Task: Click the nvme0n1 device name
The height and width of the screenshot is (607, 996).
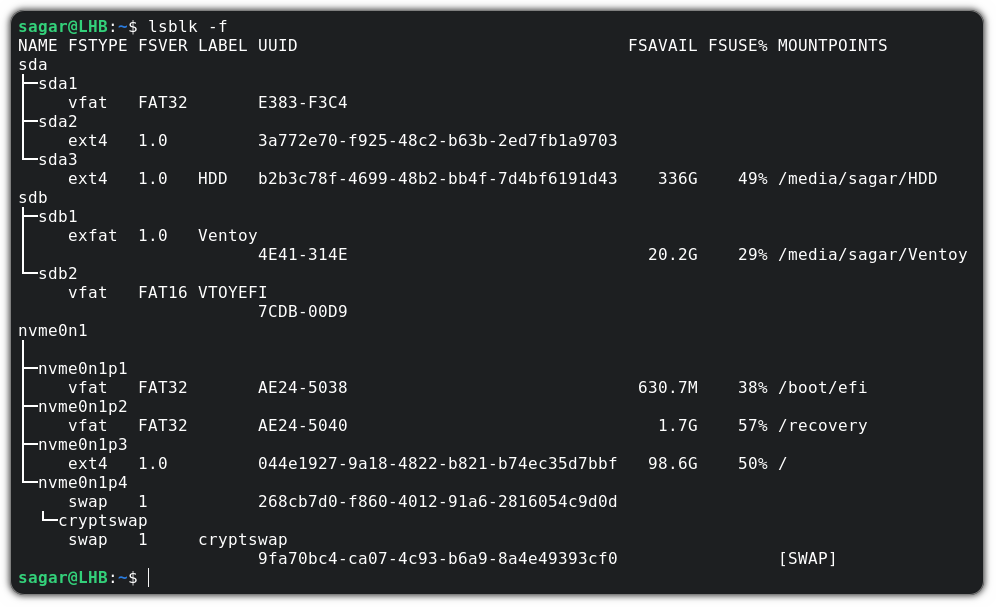Action: (x=53, y=331)
